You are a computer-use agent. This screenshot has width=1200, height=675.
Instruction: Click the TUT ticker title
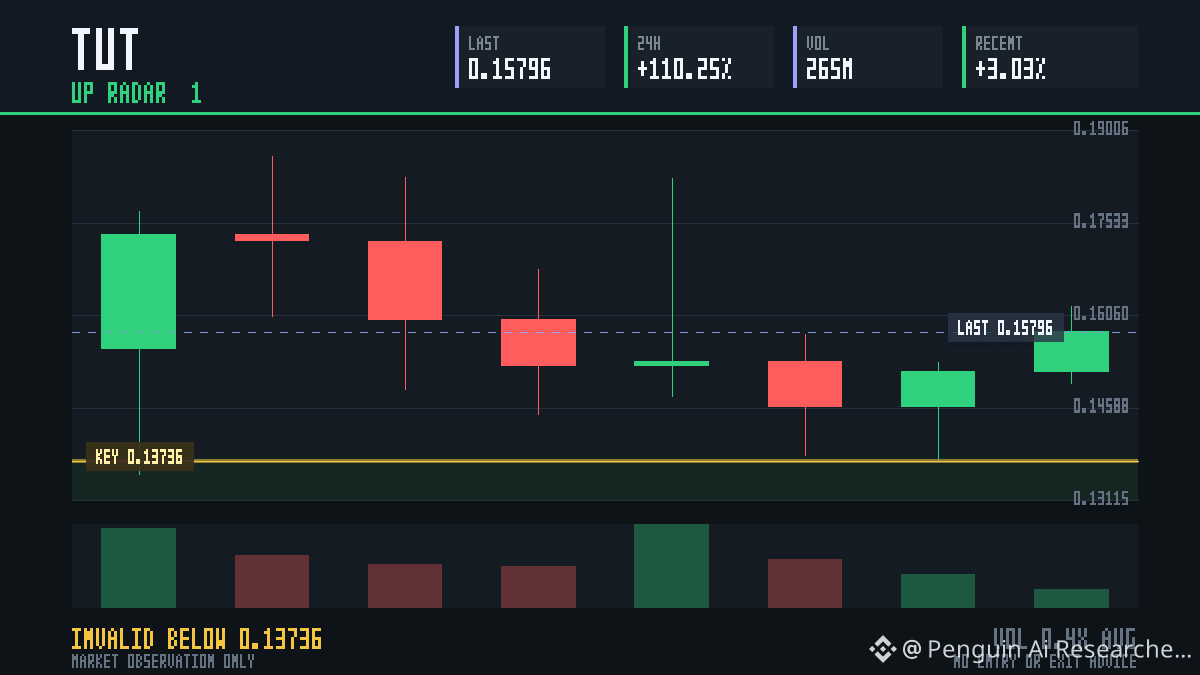click(x=105, y=49)
